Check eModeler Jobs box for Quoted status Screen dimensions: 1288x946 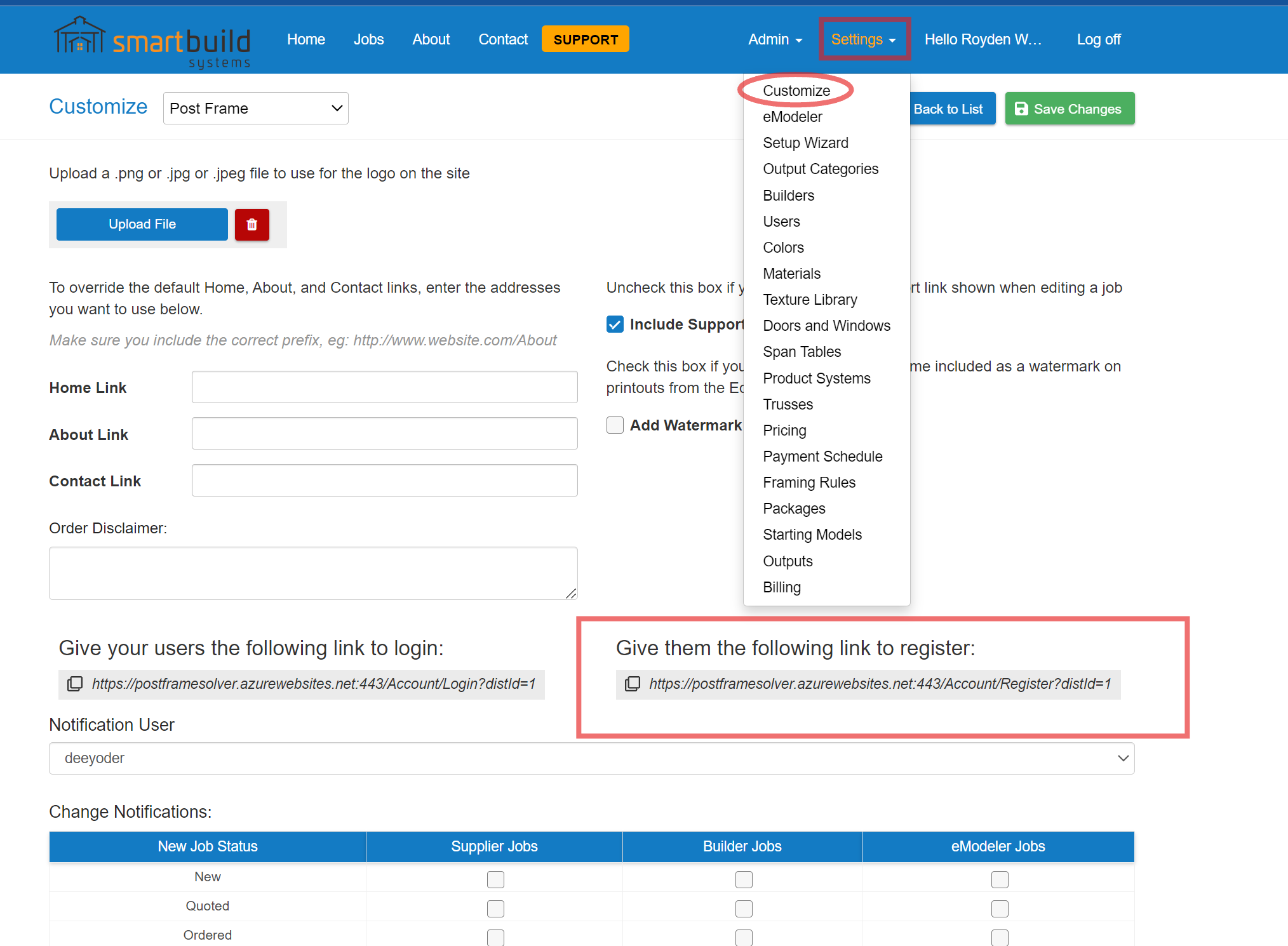[x=999, y=909]
